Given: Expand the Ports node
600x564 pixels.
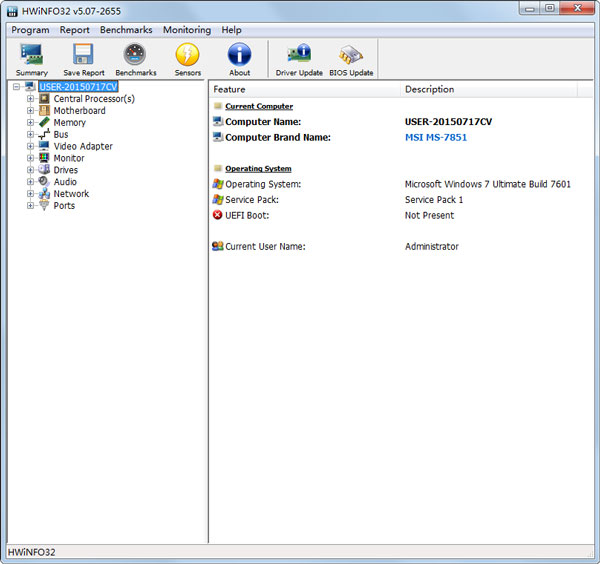Looking at the screenshot, I should [x=30, y=205].
